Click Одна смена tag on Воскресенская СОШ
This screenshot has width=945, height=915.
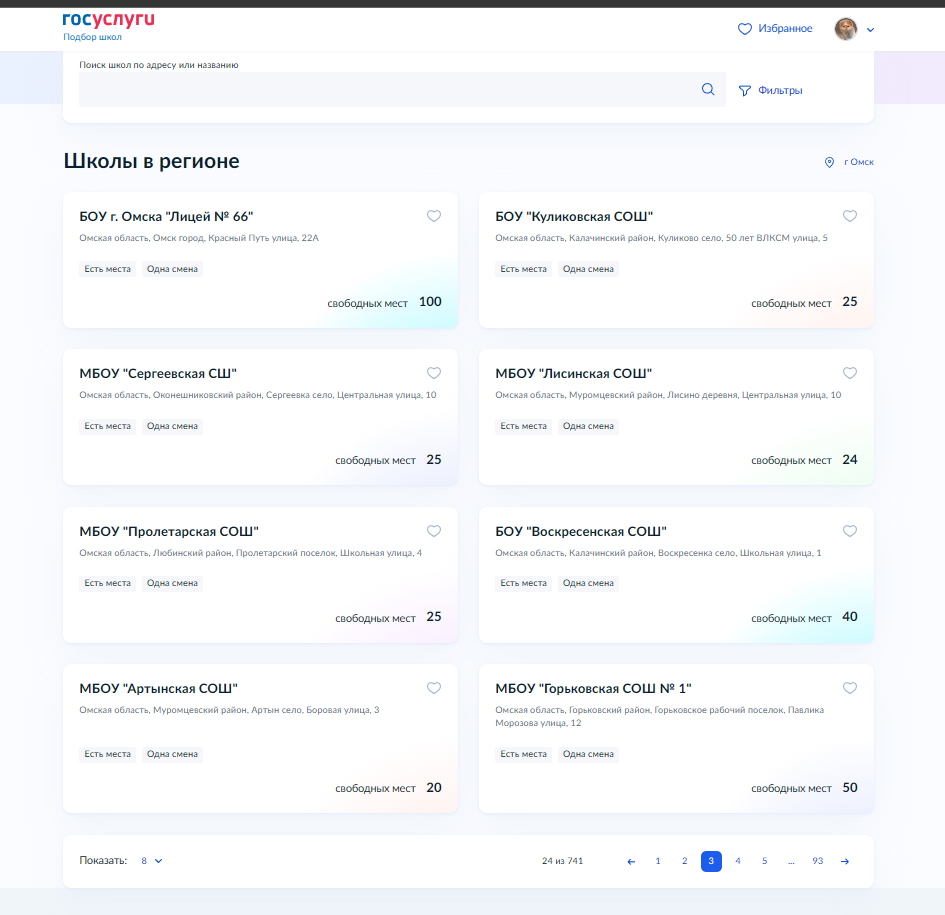pyautogui.click(x=588, y=583)
